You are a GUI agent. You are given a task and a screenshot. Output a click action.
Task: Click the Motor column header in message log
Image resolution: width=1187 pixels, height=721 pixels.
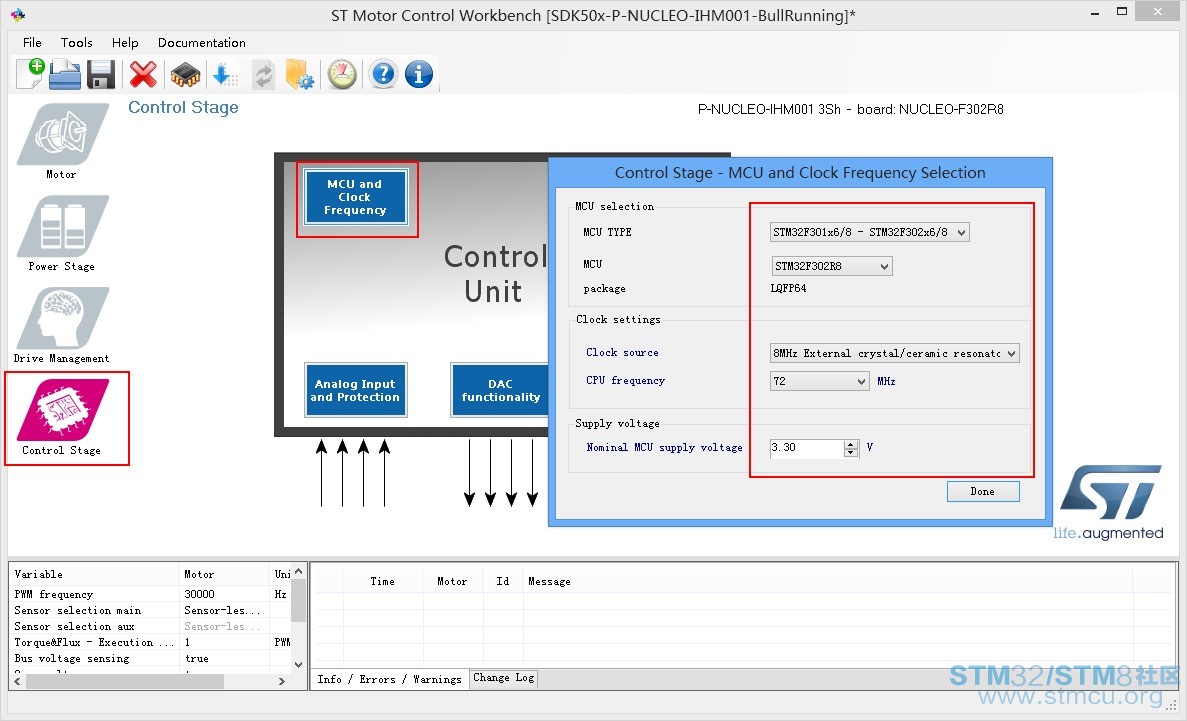click(x=452, y=582)
